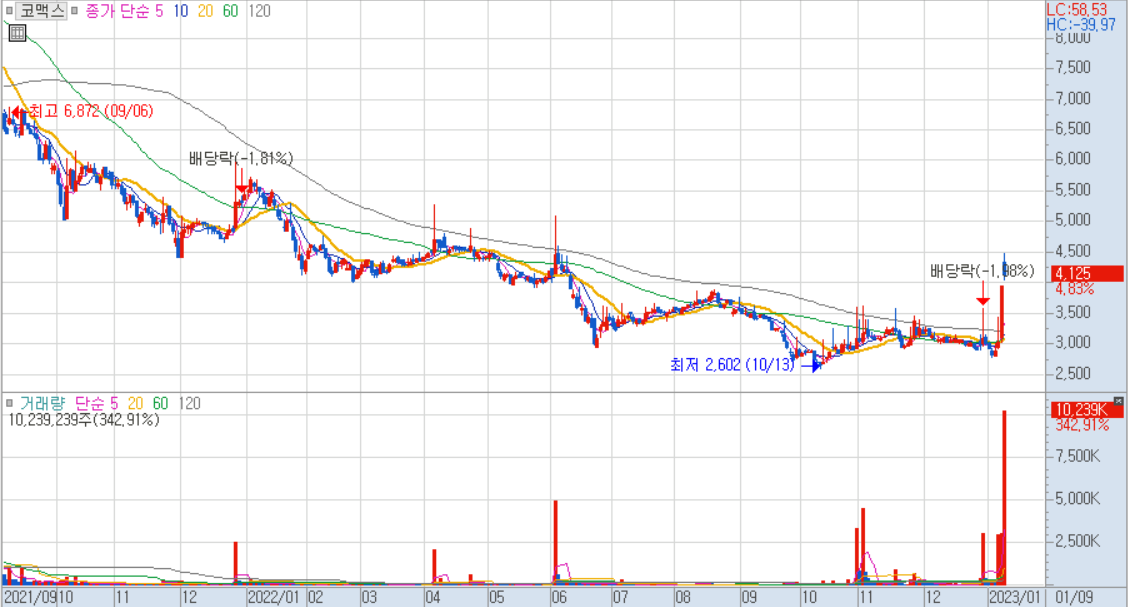This screenshot has width=1128, height=607.
Task: Click the 342.91% value under 10,239K
Action: click(x=1083, y=425)
